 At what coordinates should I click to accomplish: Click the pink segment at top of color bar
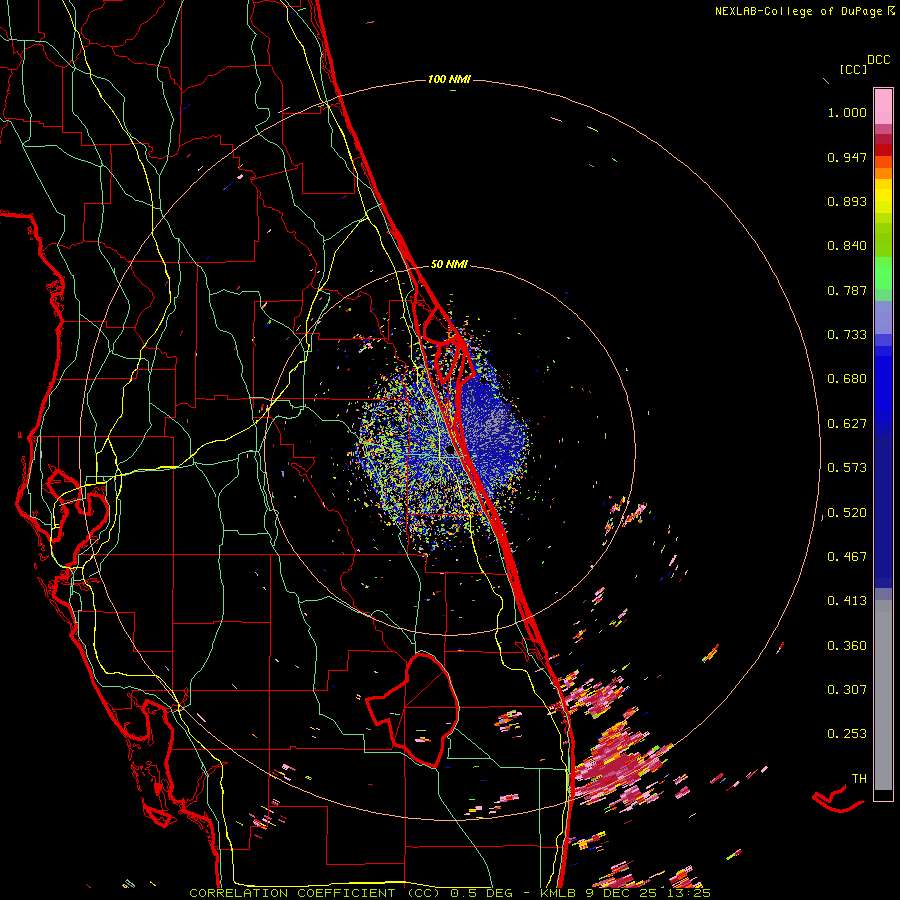tap(883, 106)
